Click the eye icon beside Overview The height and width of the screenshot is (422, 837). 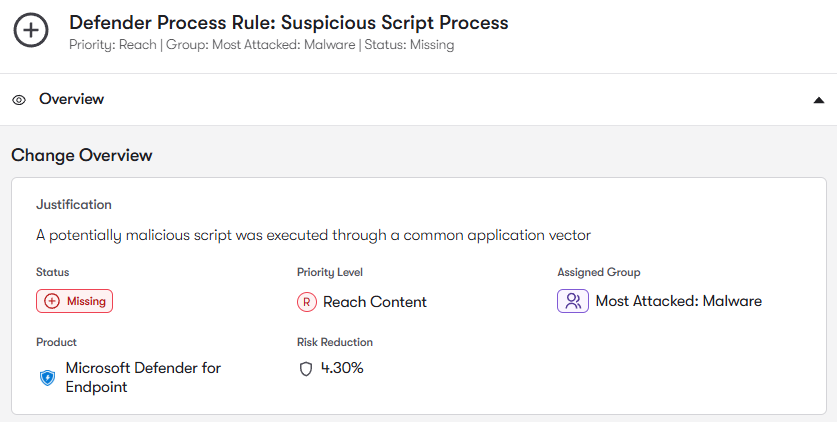pyautogui.click(x=19, y=100)
